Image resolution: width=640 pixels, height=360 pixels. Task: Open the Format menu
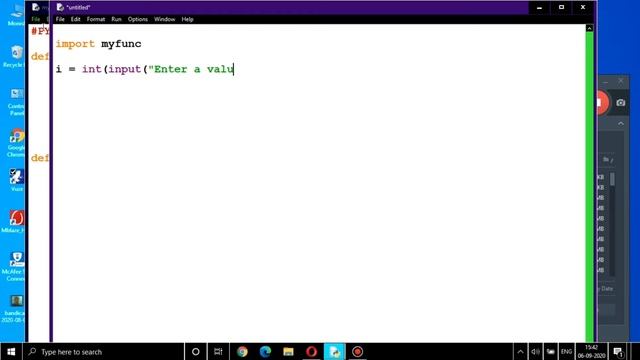pyautogui.click(x=96, y=19)
